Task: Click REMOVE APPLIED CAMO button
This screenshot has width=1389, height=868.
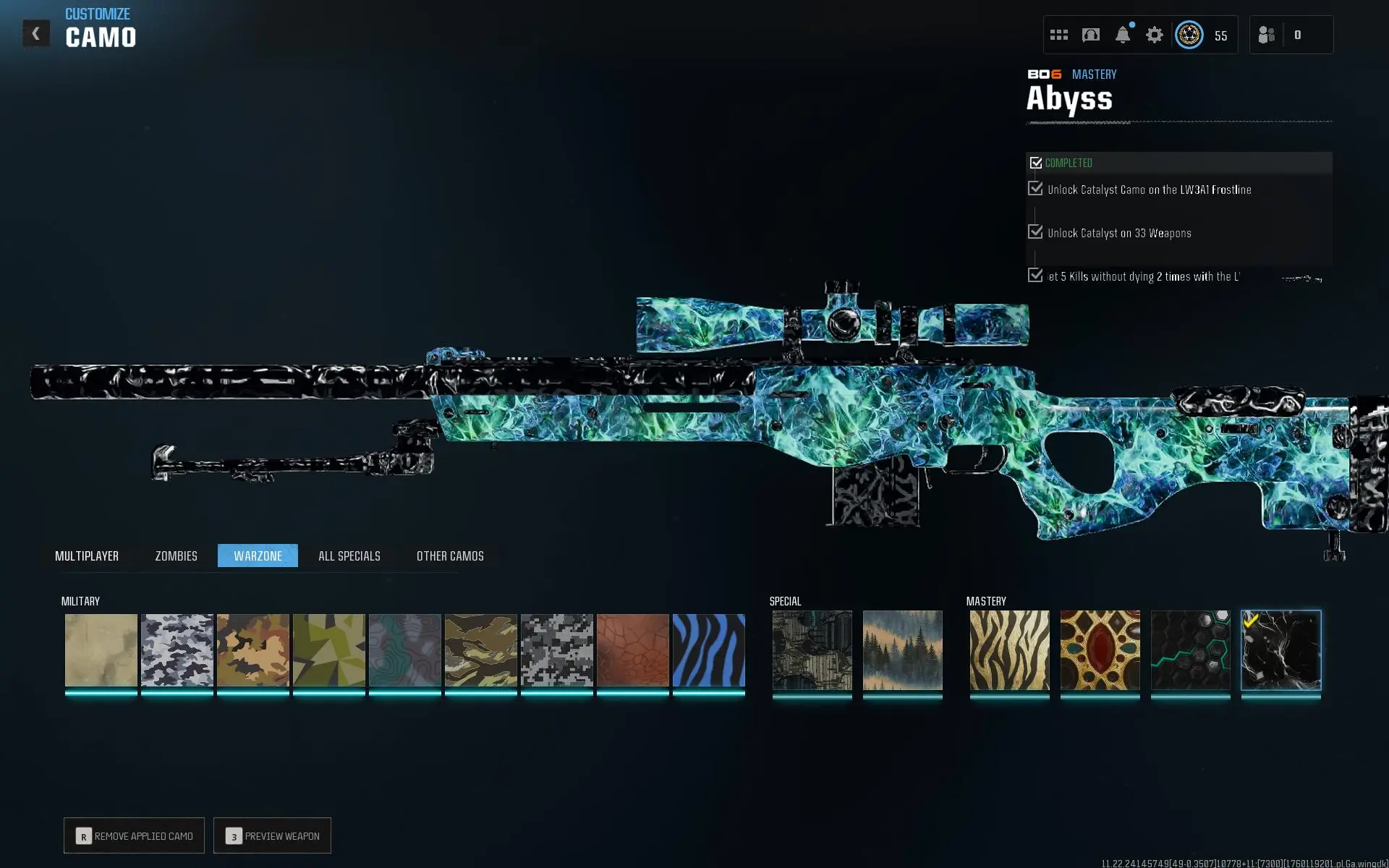Action: click(x=133, y=835)
